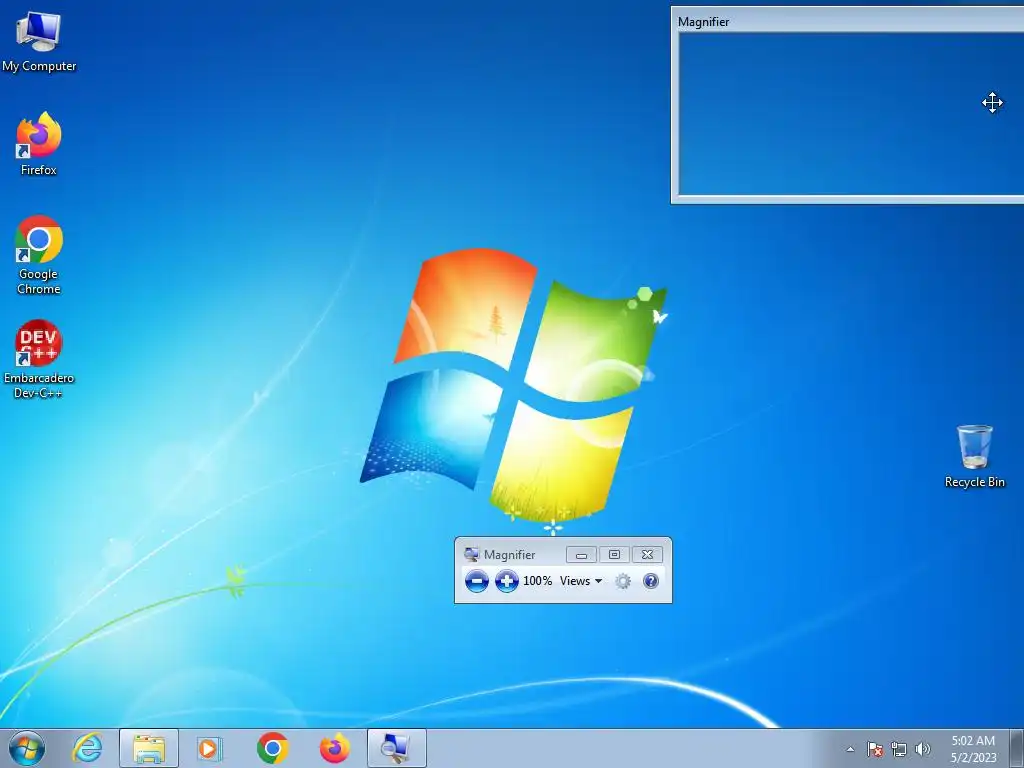
Task: Open the Windows Start menu
Action: pos(27,748)
